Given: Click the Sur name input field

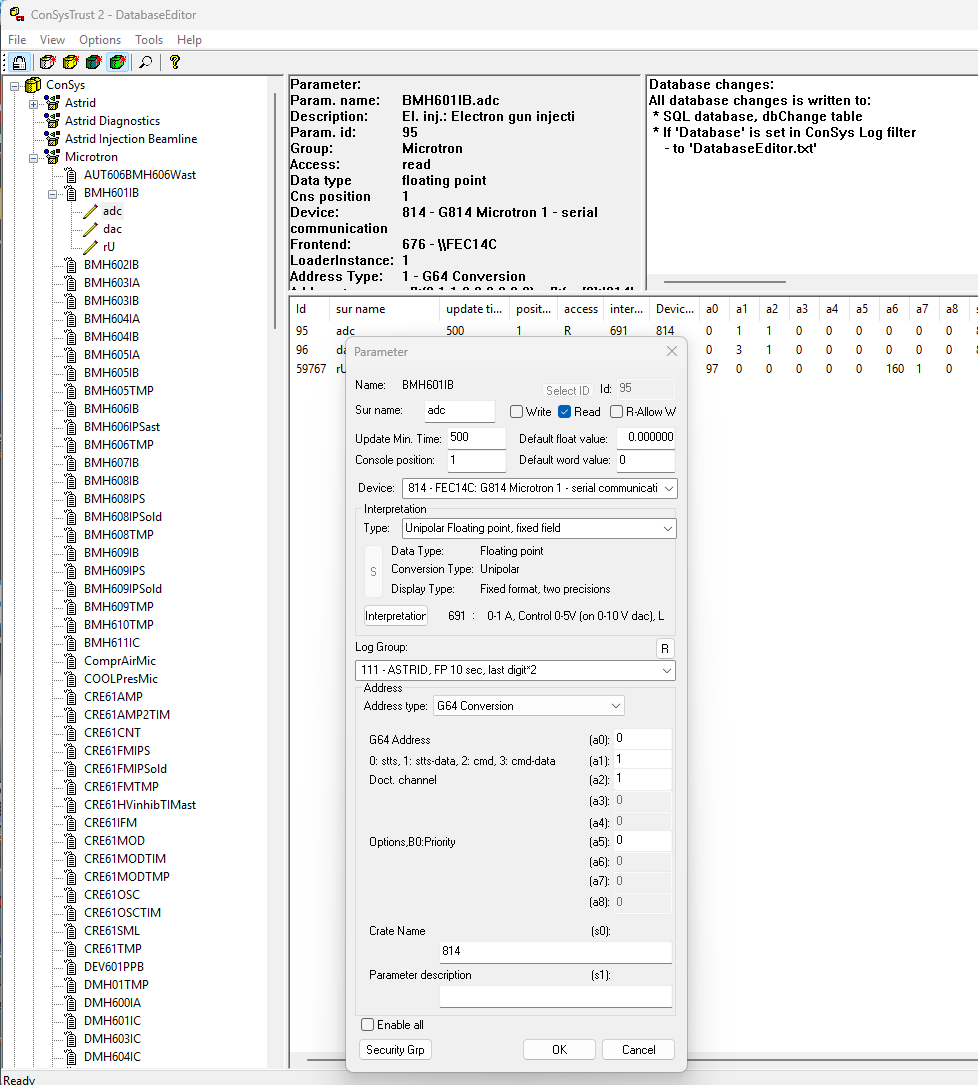Looking at the screenshot, I should click(459, 411).
